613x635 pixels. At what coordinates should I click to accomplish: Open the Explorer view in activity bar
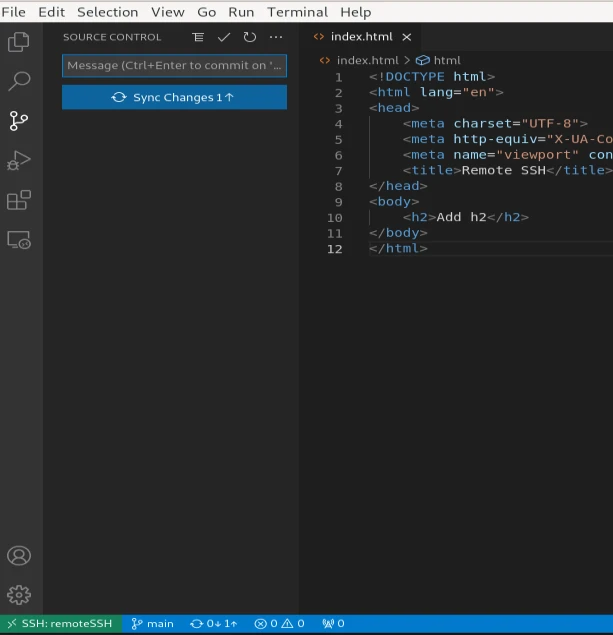point(19,42)
